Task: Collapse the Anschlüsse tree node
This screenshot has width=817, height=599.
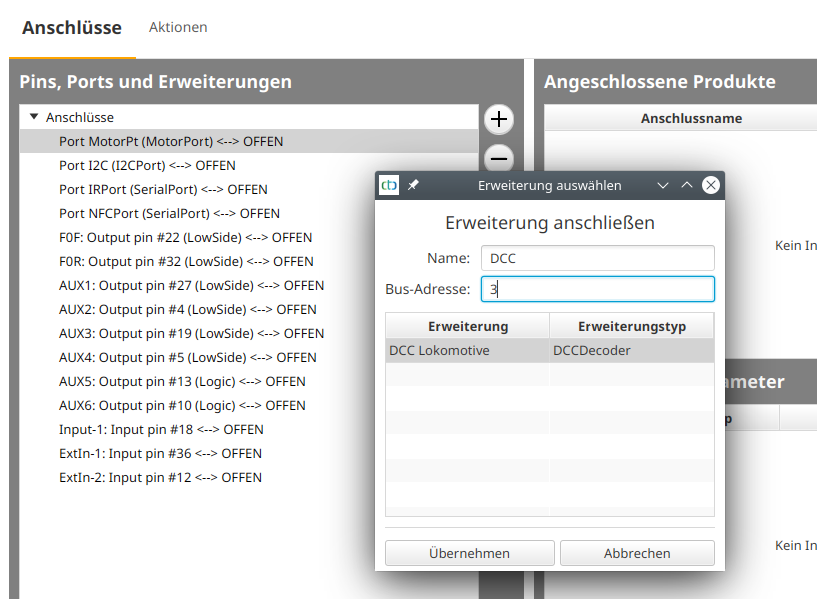Action: 34,117
